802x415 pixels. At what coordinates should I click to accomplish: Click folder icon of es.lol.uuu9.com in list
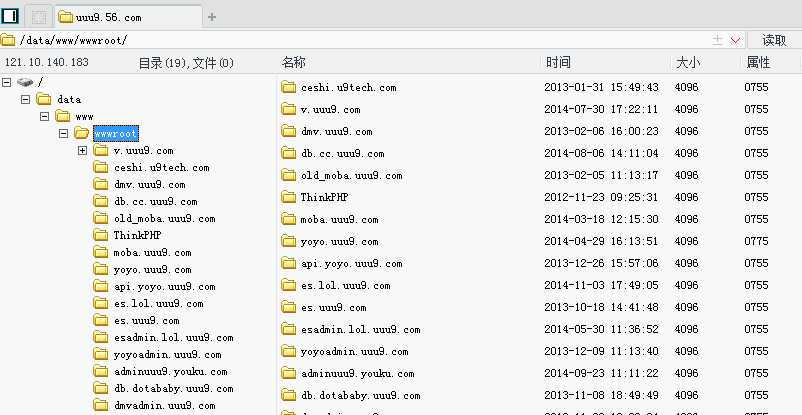pos(288,285)
